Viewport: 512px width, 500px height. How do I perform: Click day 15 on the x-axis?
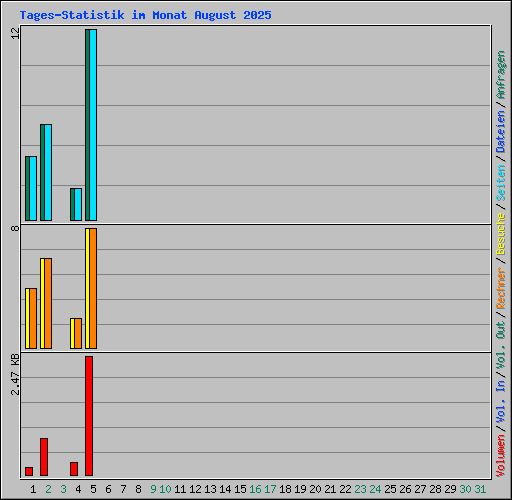(x=240, y=489)
